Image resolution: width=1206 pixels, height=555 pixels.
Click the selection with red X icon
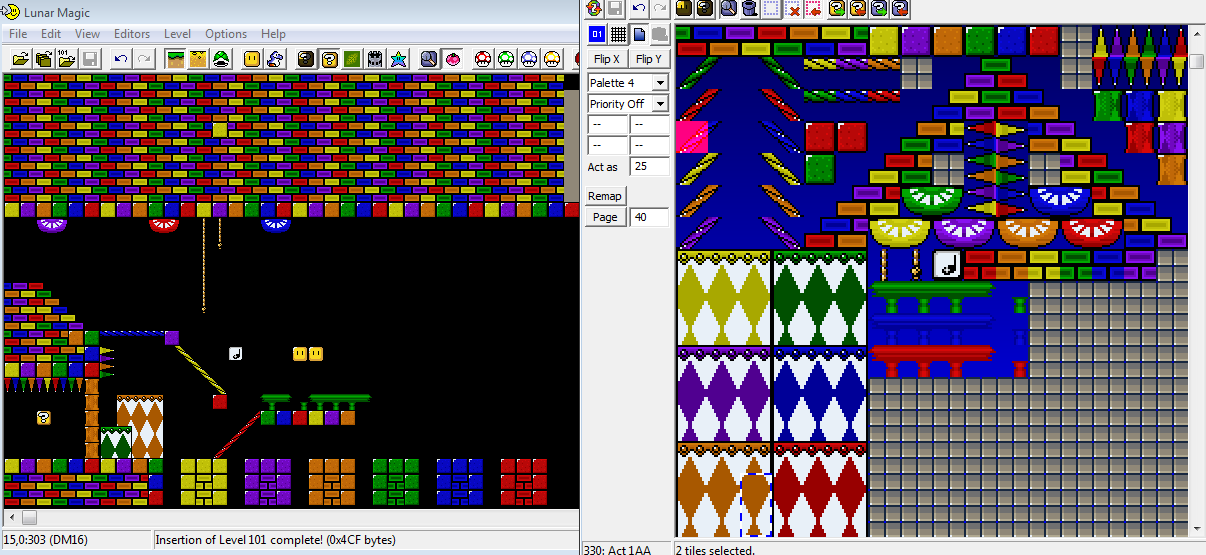[795, 9]
